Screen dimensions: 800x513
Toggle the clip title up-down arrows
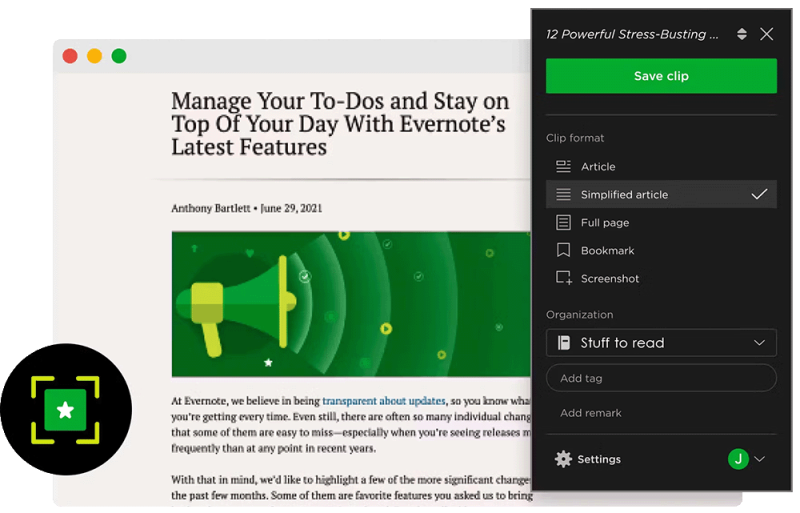pyautogui.click(x=741, y=34)
